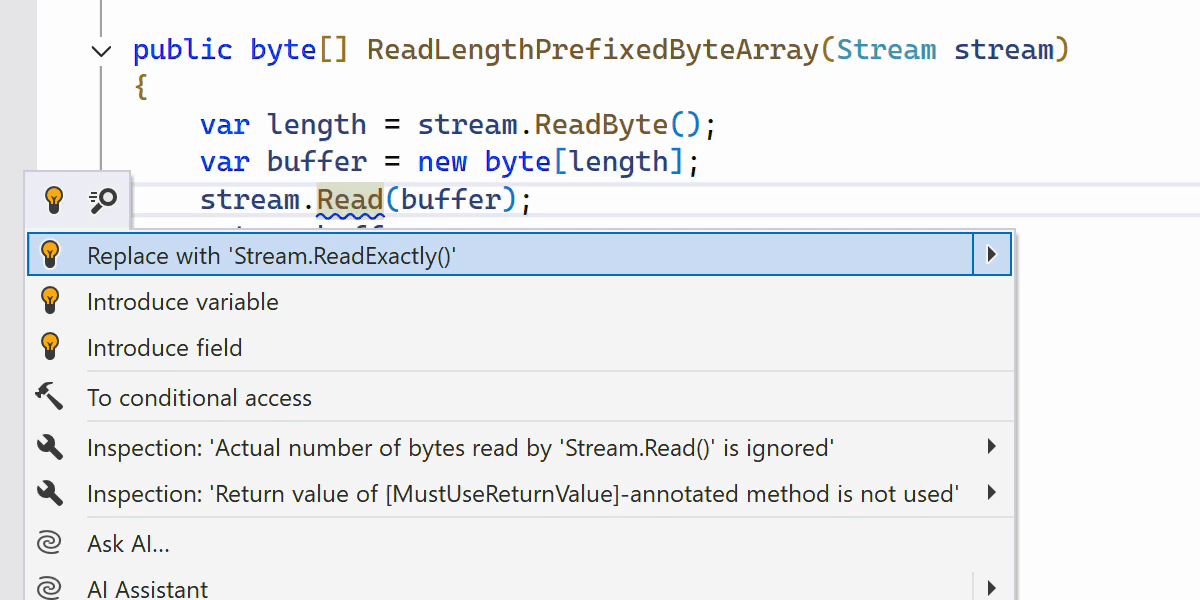Expand arrow of 'Actual number of bytes read' inspection
Viewport: 1200px width, 600px height.
[991, 447]
